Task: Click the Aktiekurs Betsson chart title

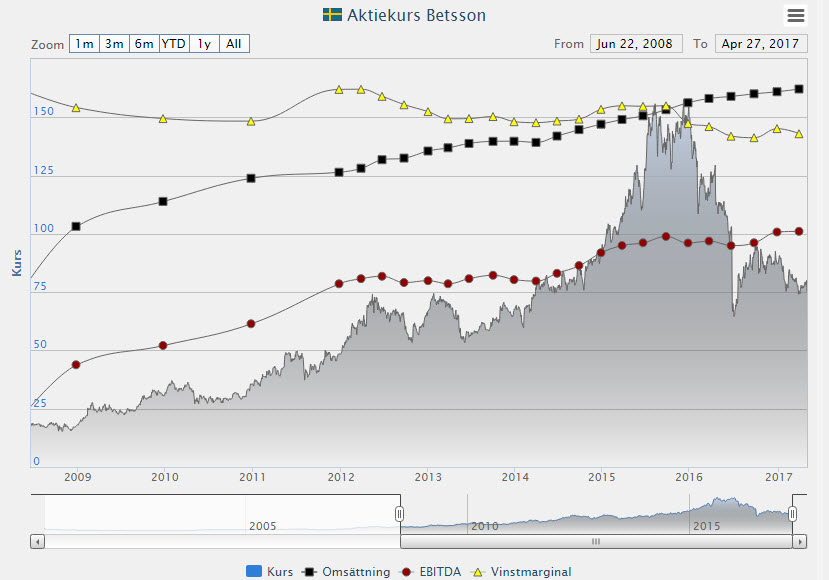Action: [x=416, y=15]
